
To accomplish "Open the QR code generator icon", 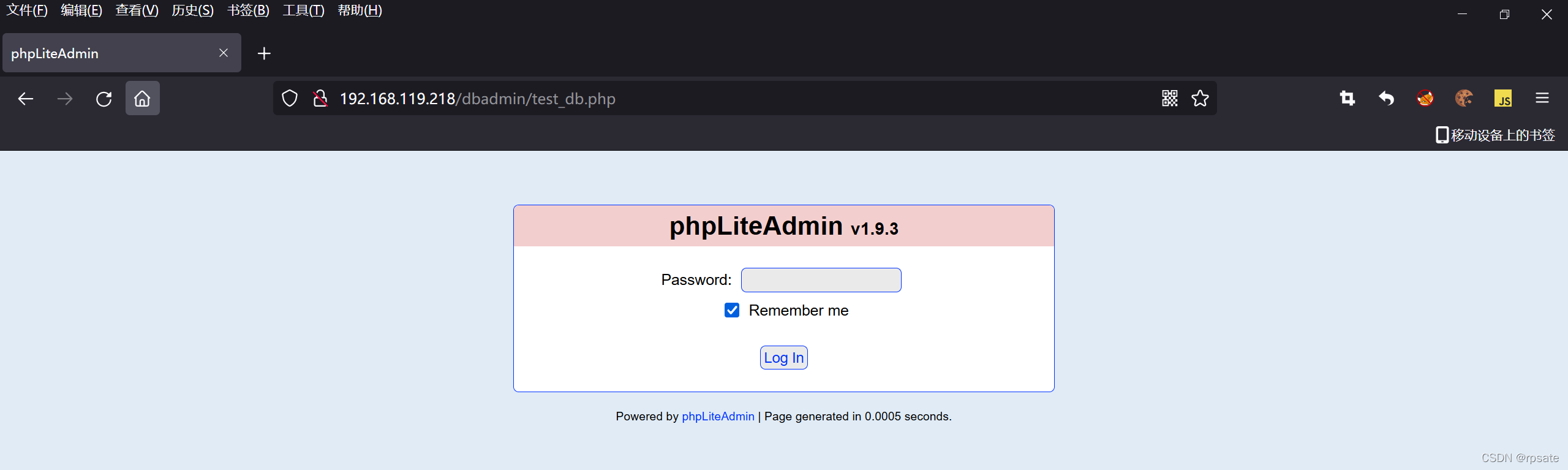I will pos(1170,98).
